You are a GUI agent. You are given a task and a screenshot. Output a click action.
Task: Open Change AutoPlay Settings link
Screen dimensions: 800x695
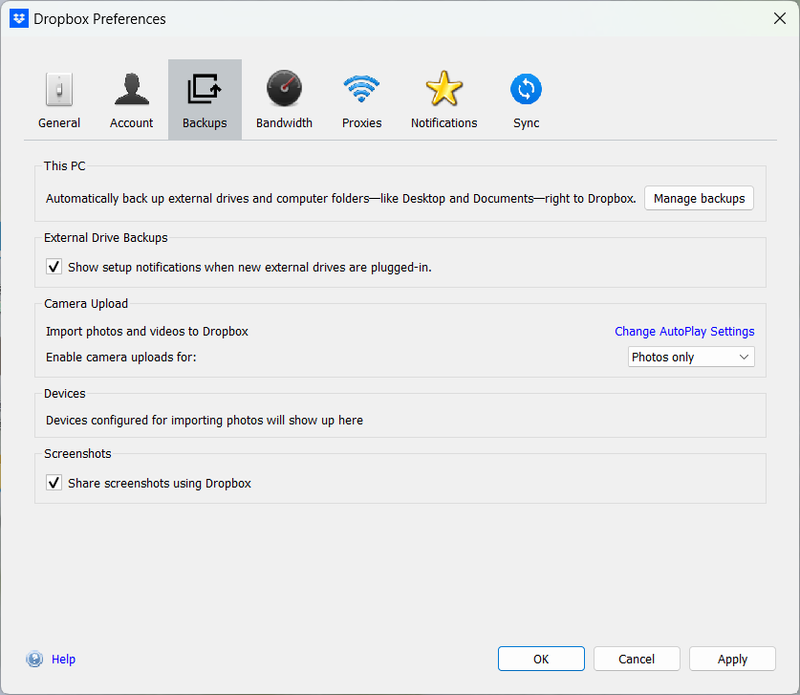pos(684,331)
